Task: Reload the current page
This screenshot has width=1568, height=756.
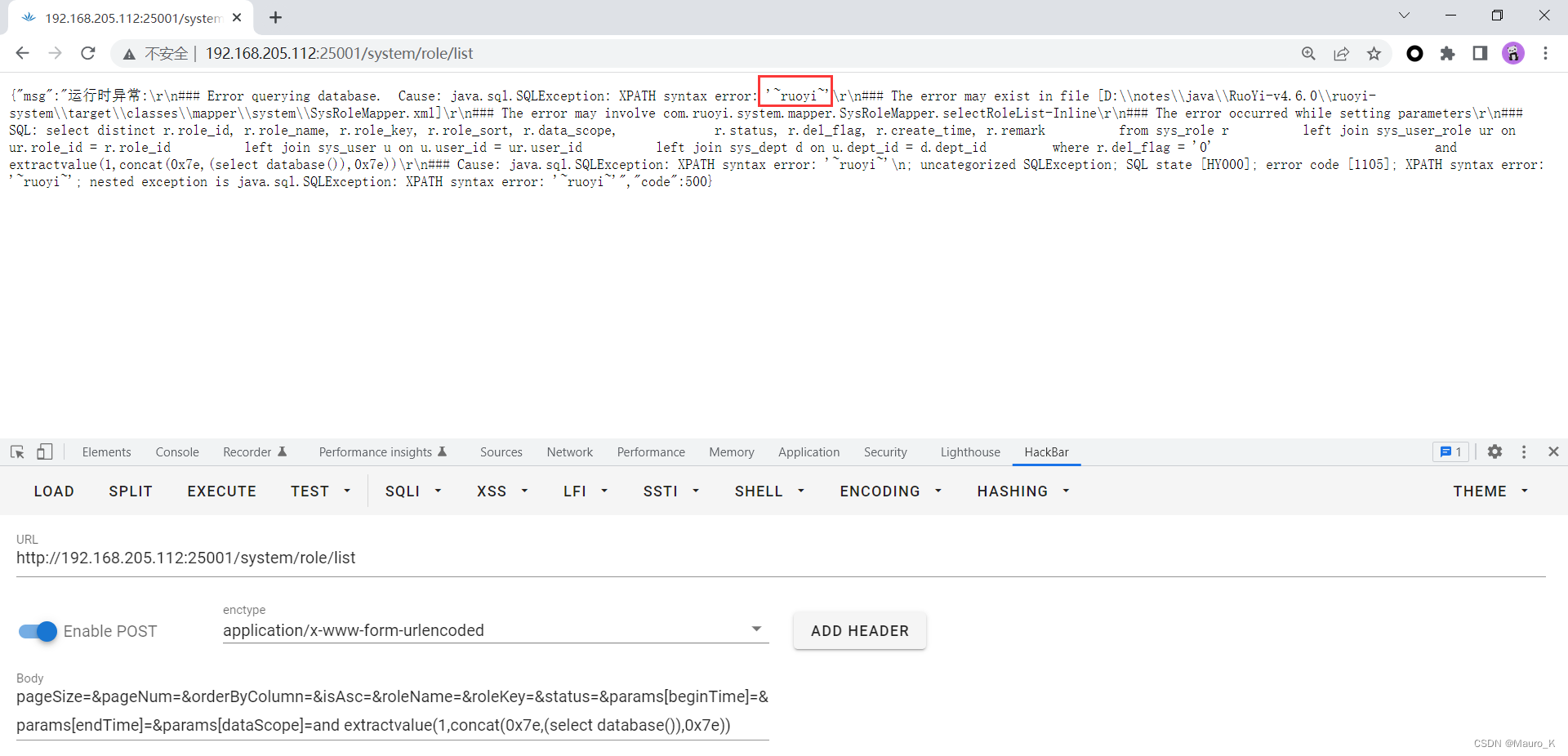Action: click(x=88, y=53)
